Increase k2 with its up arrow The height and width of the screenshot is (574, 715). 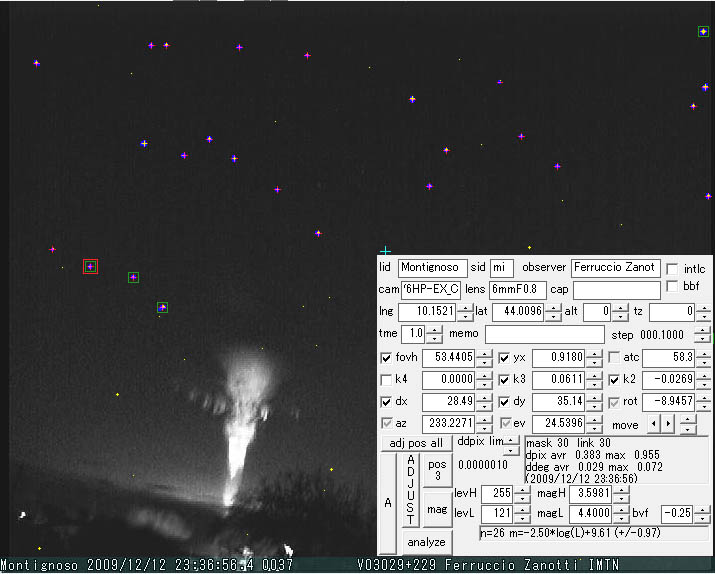click(703, 375)
